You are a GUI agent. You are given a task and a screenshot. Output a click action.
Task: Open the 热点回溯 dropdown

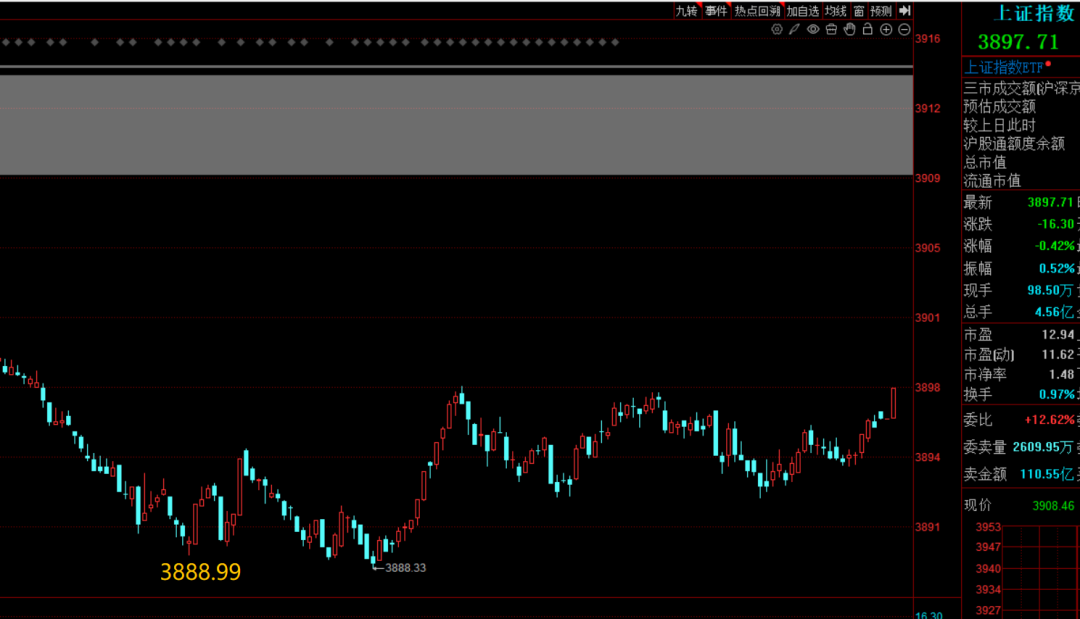[x=757, y=11]
